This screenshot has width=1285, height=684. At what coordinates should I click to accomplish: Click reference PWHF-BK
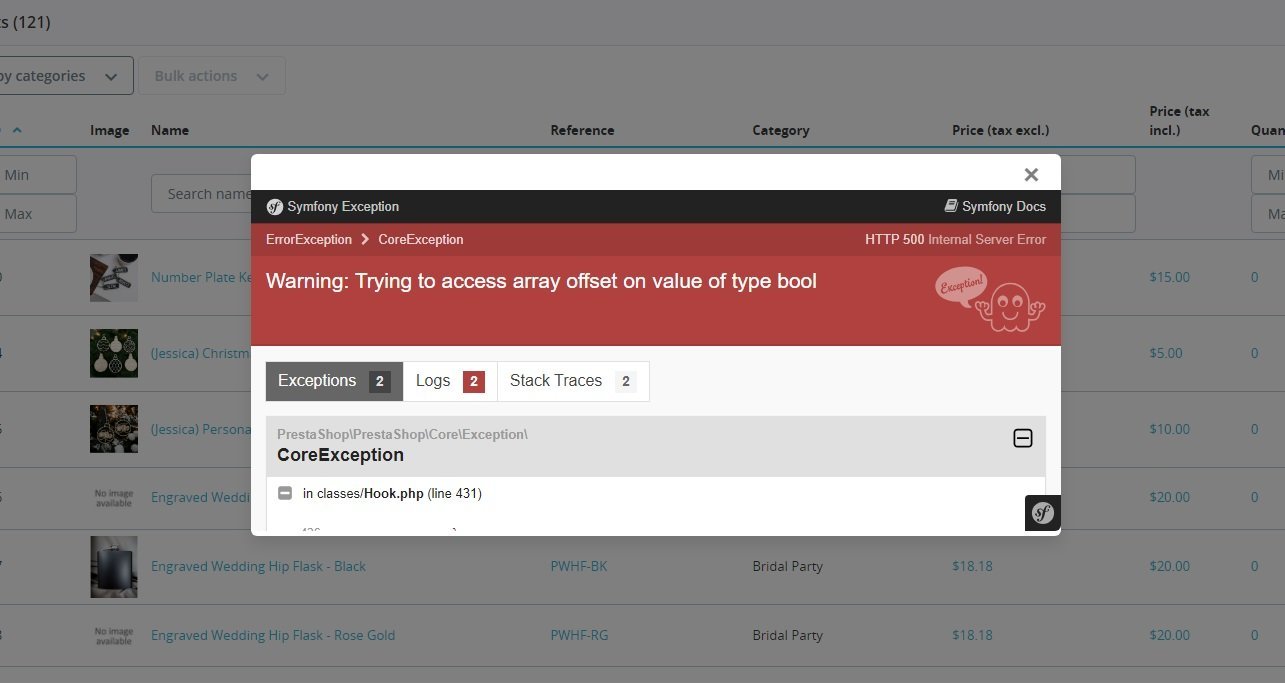point(579,566)
